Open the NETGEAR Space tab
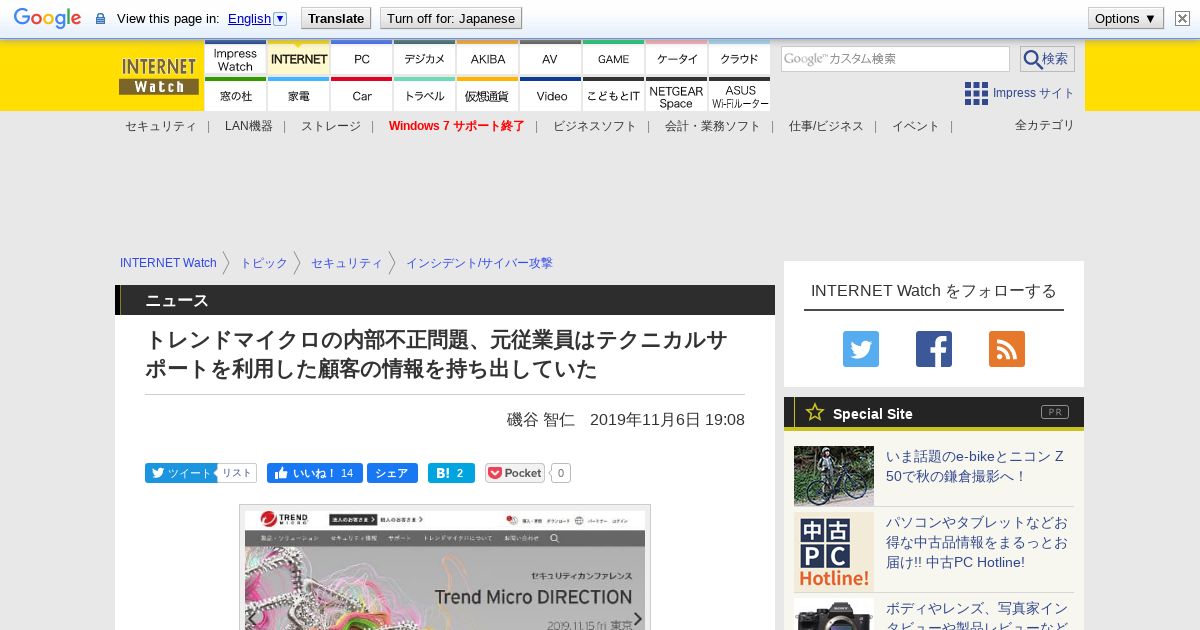Image resolution: width=1200 pixels, height=630 pixels. pos(676,95)
